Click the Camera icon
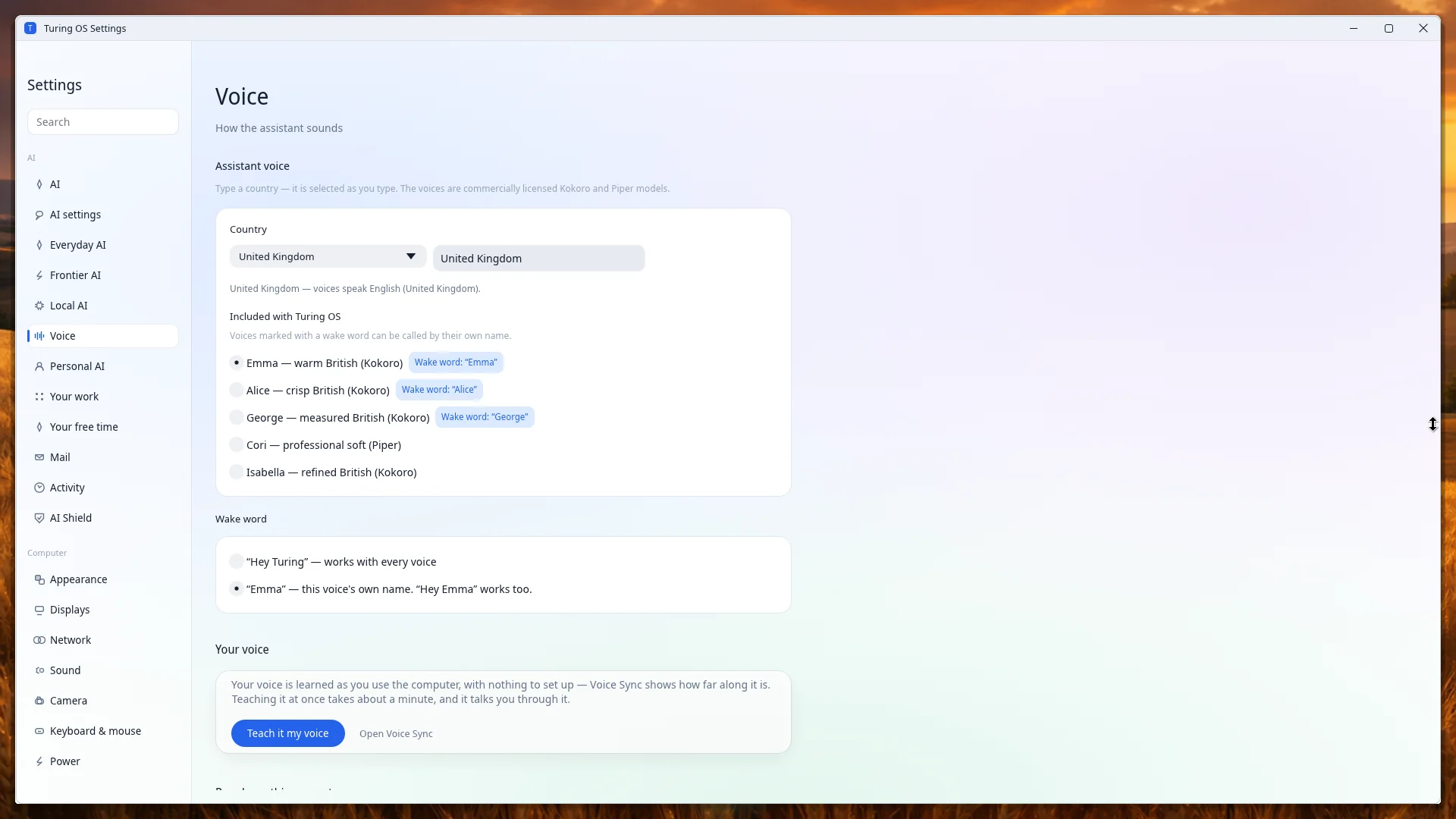The width and height of the screenshot is (1456, 819). click(39, 701)
